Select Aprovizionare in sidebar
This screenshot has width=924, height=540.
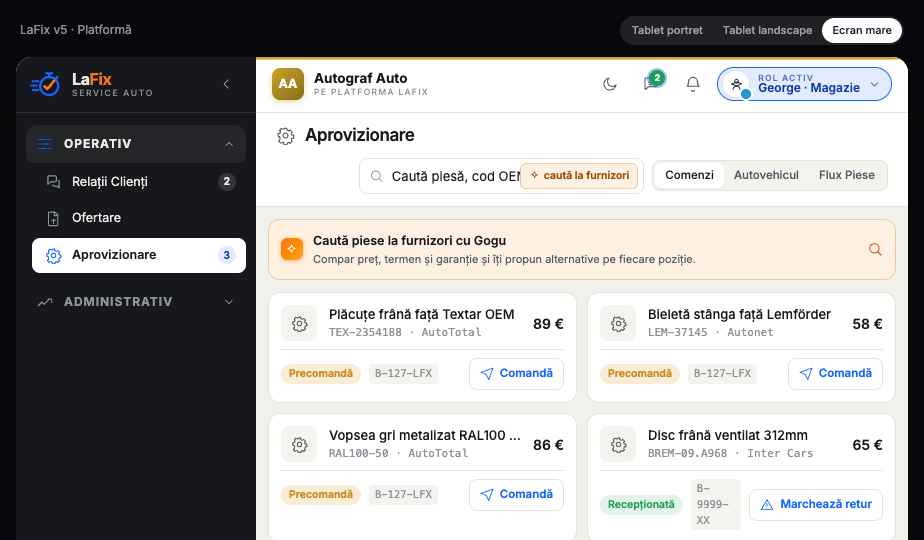point(138,255)
